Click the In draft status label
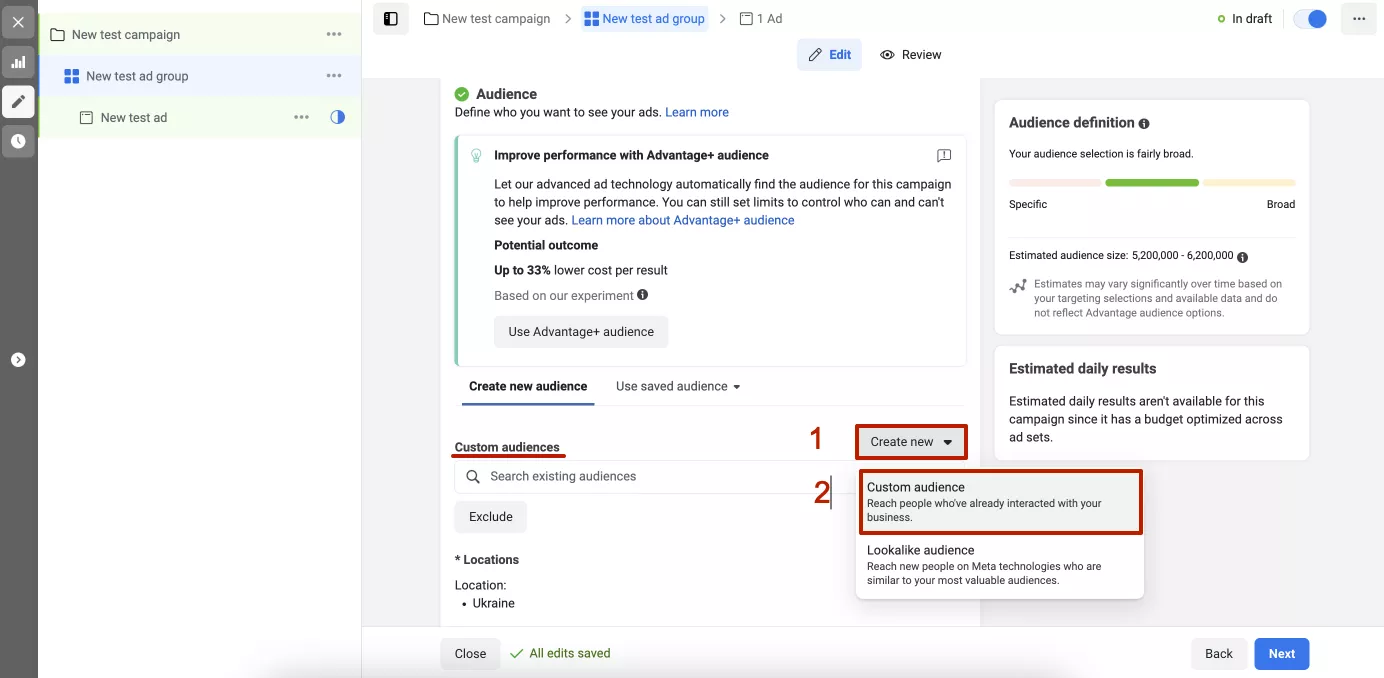Image resolution: width=1384 pixels, height=678 pixels. (1245, 19)
